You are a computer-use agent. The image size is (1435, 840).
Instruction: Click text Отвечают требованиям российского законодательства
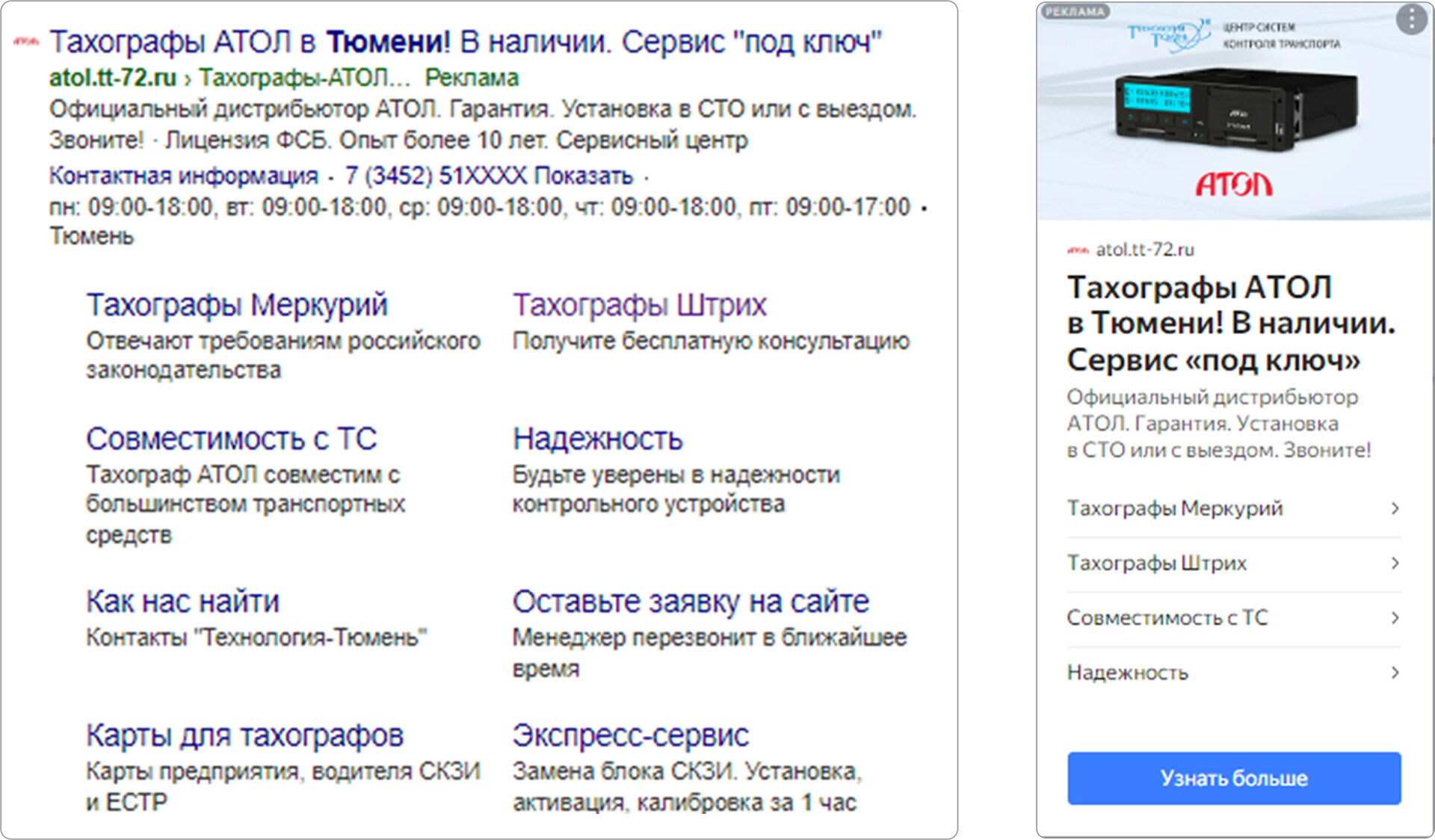click(283, 356)
